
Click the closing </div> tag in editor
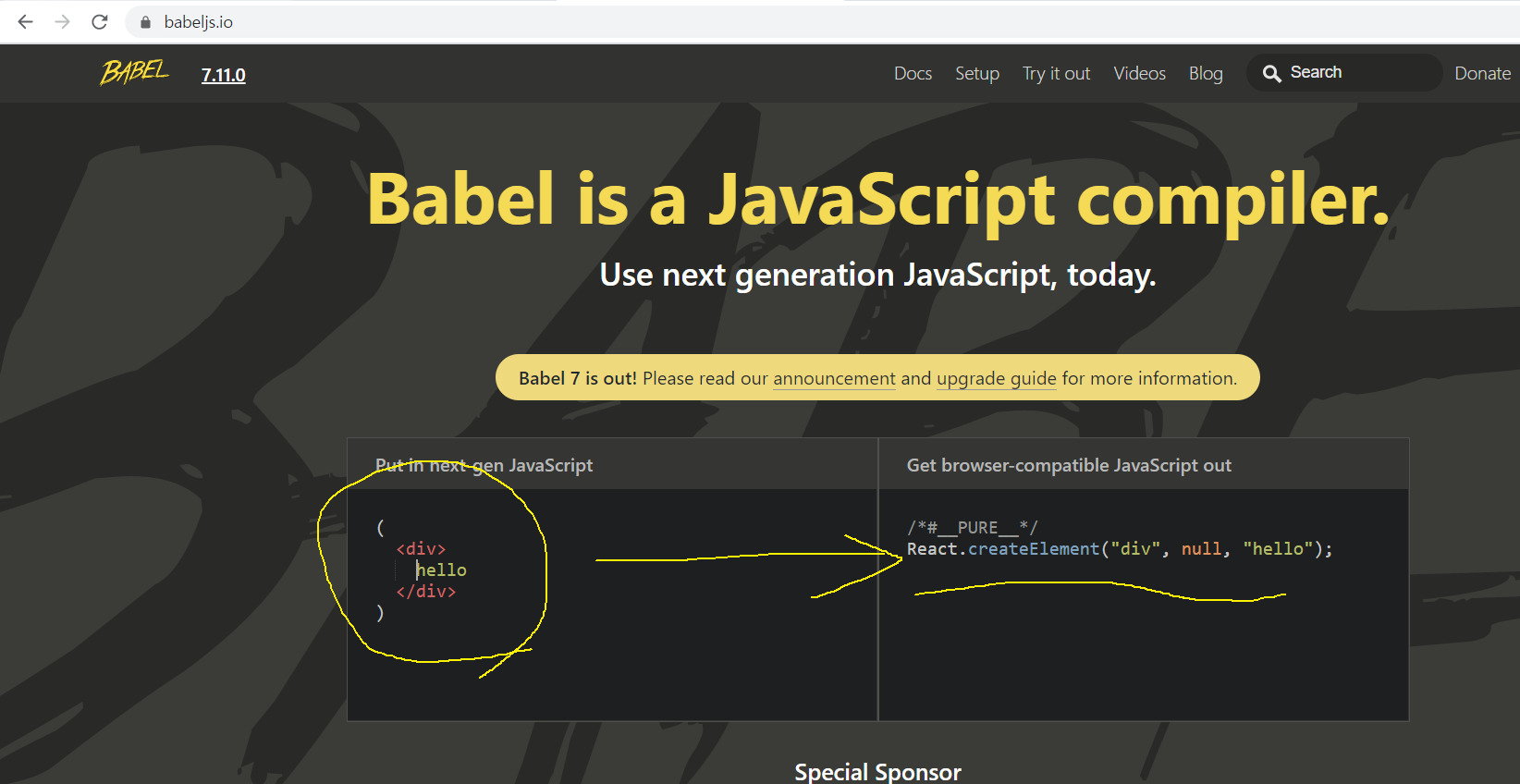[x=426, y=592]
